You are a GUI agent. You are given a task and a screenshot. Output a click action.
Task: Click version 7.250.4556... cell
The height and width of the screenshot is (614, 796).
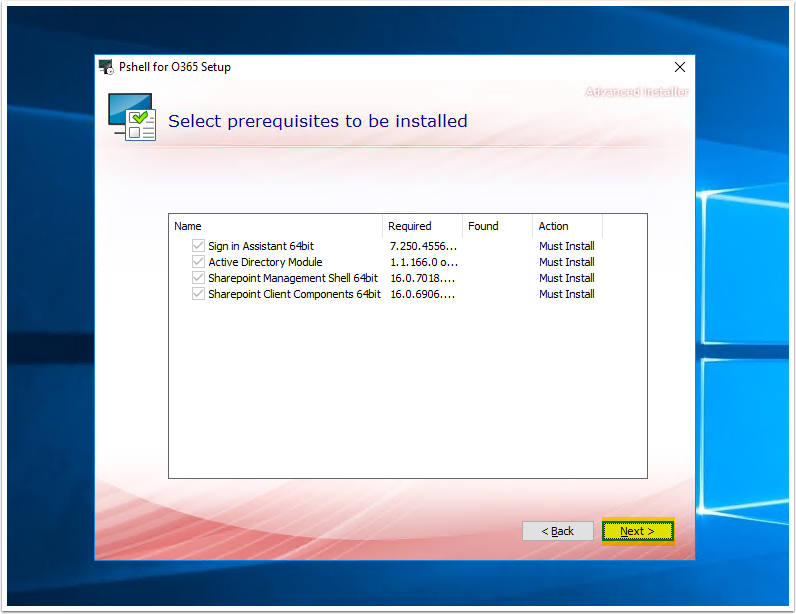[423, 246]
